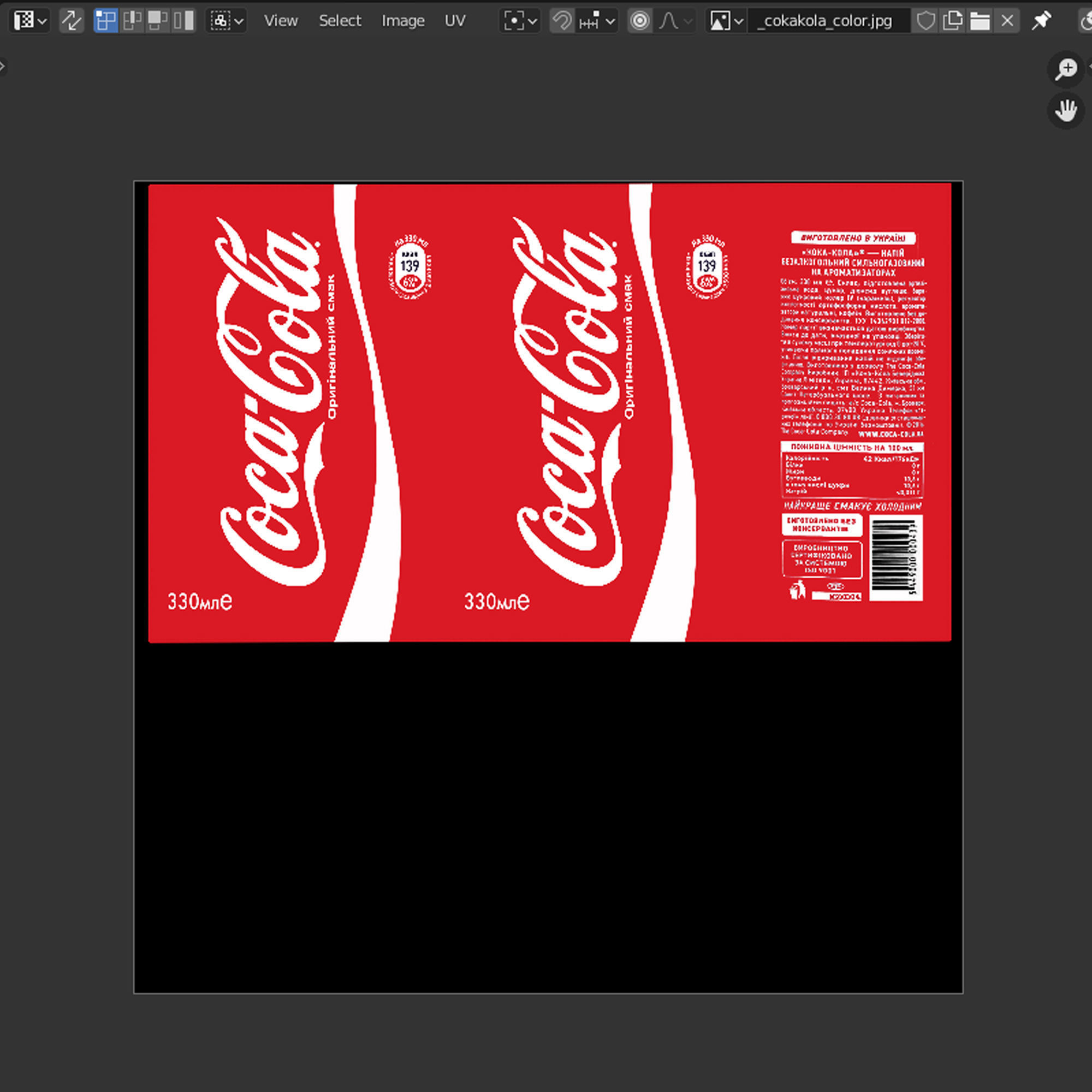Select edge selection mode
Screen dimensions: 1092x1092
132,21
